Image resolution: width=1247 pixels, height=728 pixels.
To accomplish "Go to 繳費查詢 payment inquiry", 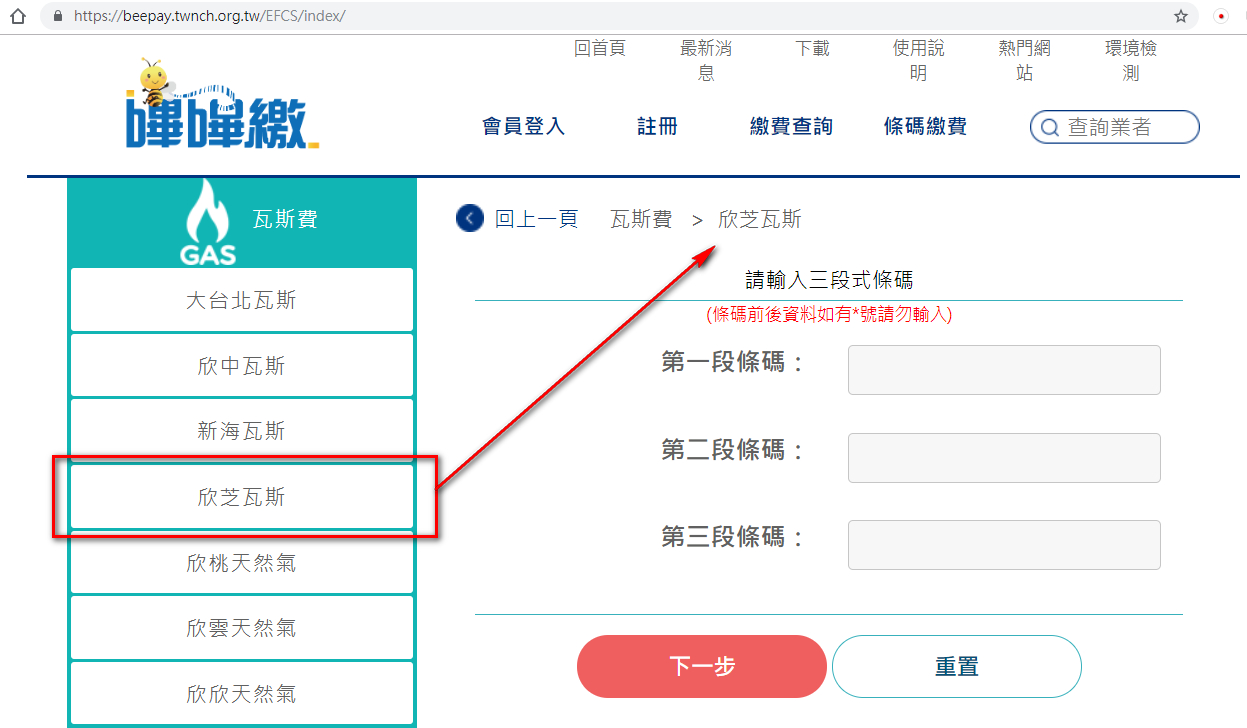I will pos(791,126).
